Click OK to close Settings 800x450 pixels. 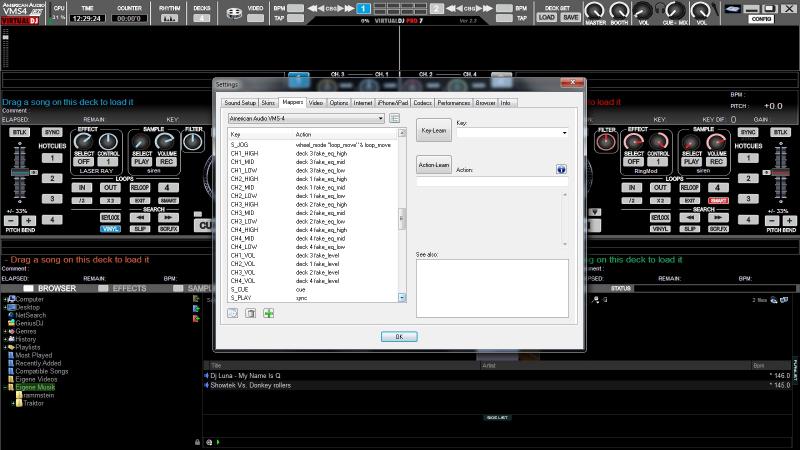coord(398,337)
